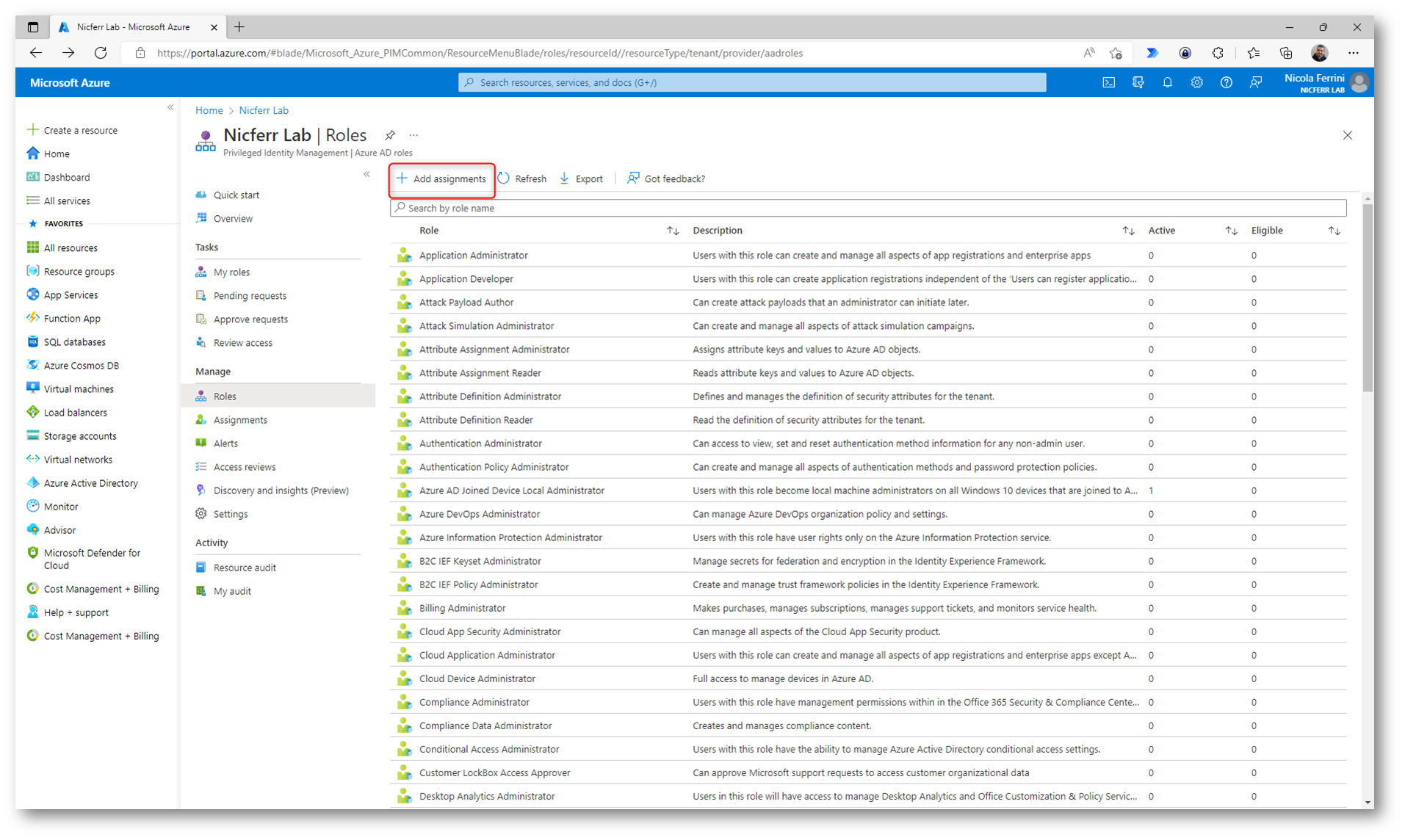Open the more options ellipsis beside title

pyautogui.click(x=413, y=135)
